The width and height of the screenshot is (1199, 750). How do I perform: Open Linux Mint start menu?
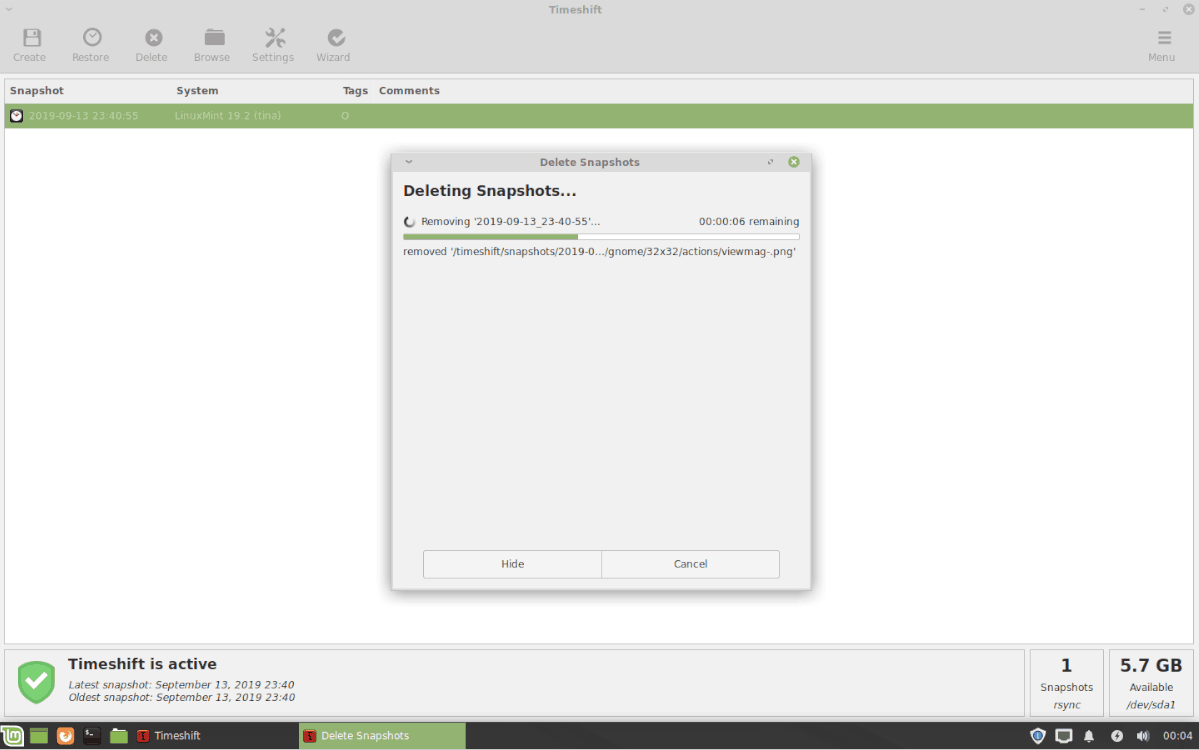(12, 736)
